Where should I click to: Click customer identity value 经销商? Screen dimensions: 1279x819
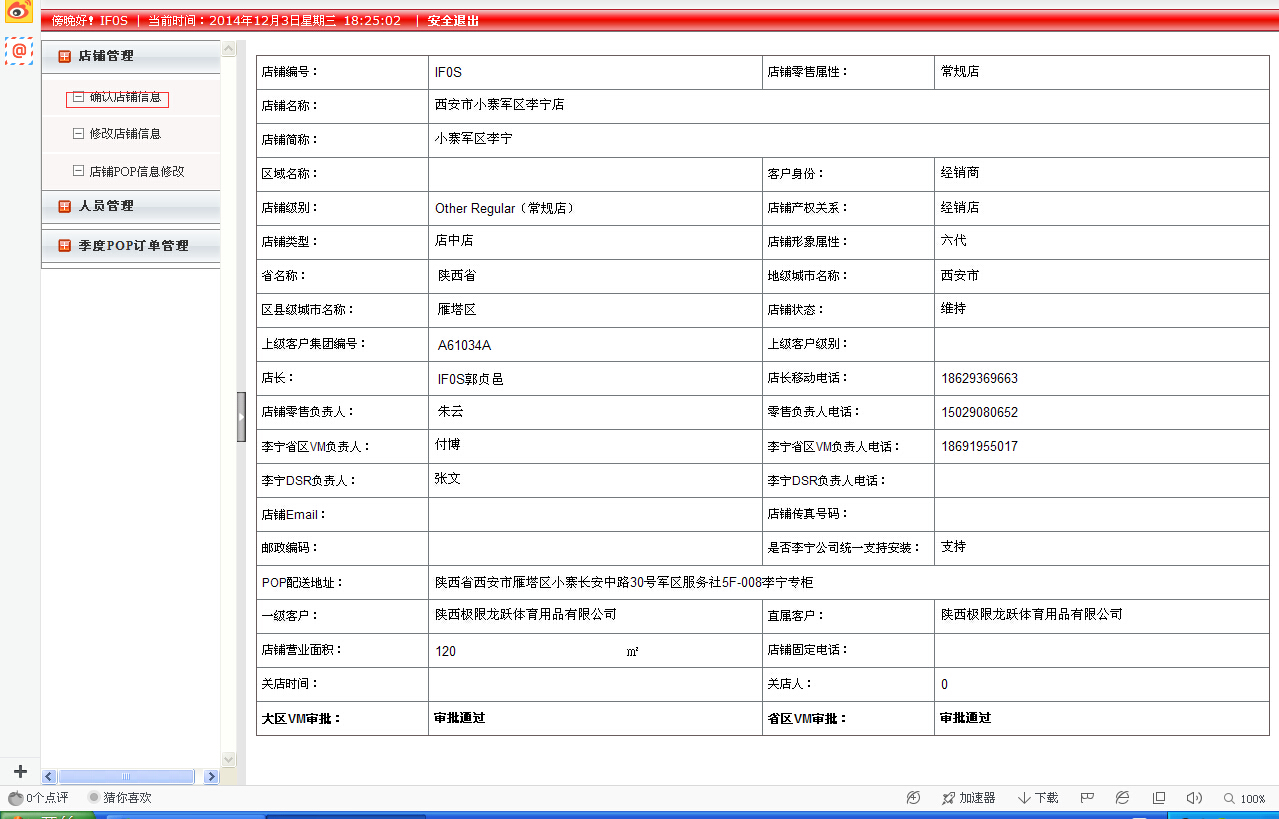tap(960, 173)
